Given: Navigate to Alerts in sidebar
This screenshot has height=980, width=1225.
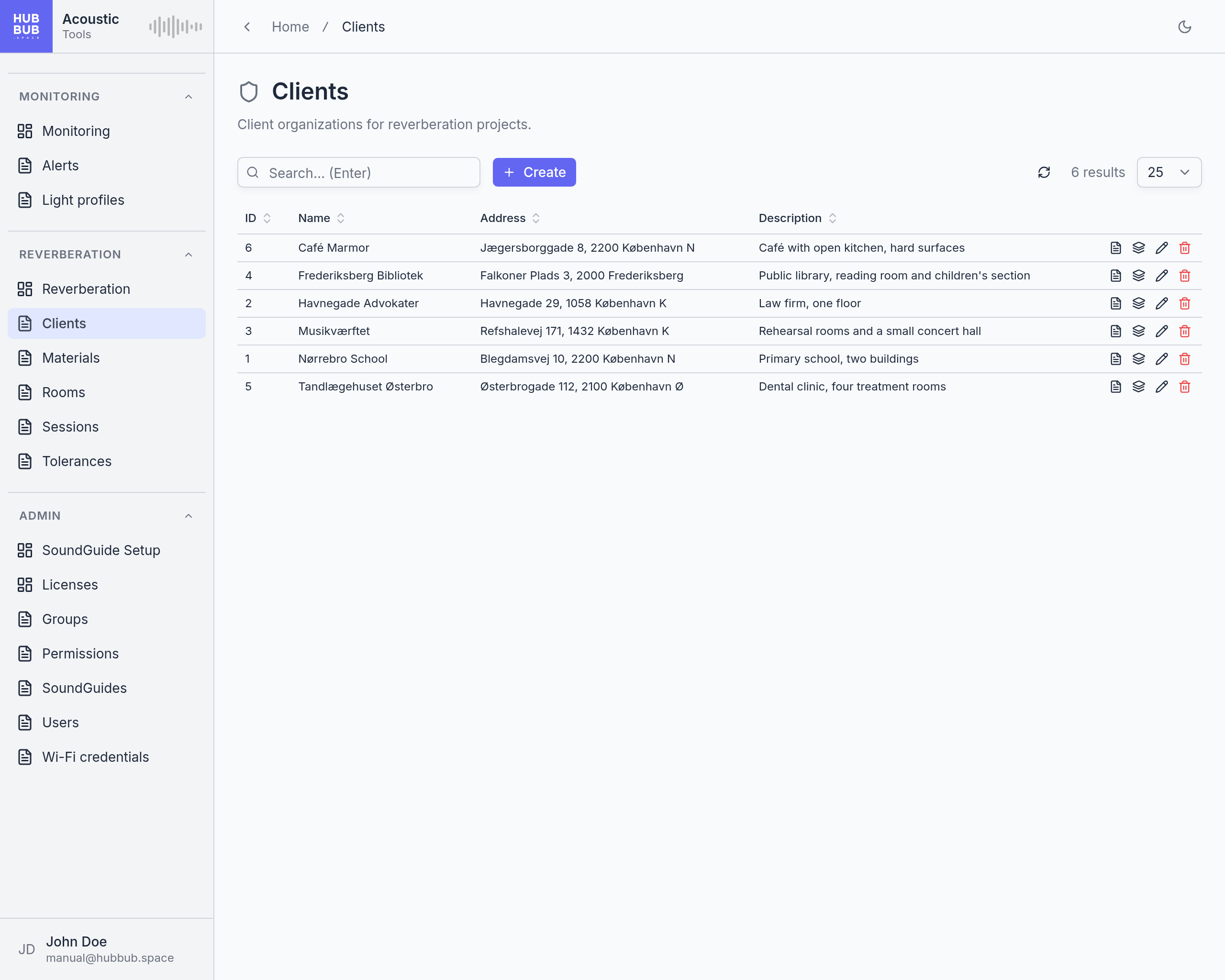Looking at the screenshot, I should 107,165.
